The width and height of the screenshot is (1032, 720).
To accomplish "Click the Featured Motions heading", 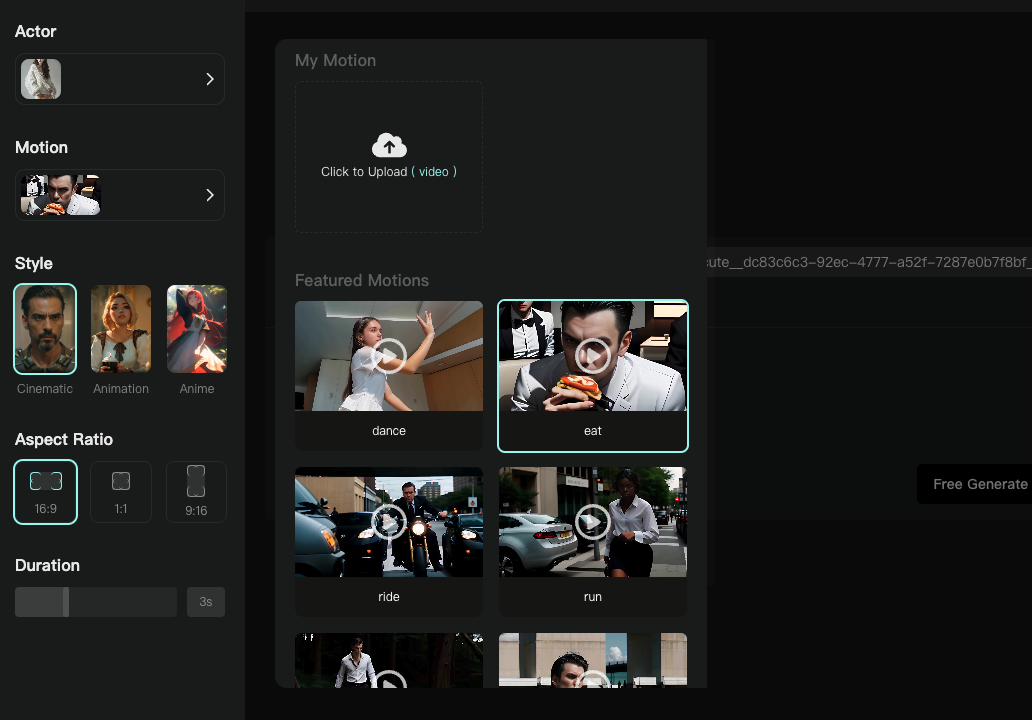I will pyautogui.click(x=362, y=280).
